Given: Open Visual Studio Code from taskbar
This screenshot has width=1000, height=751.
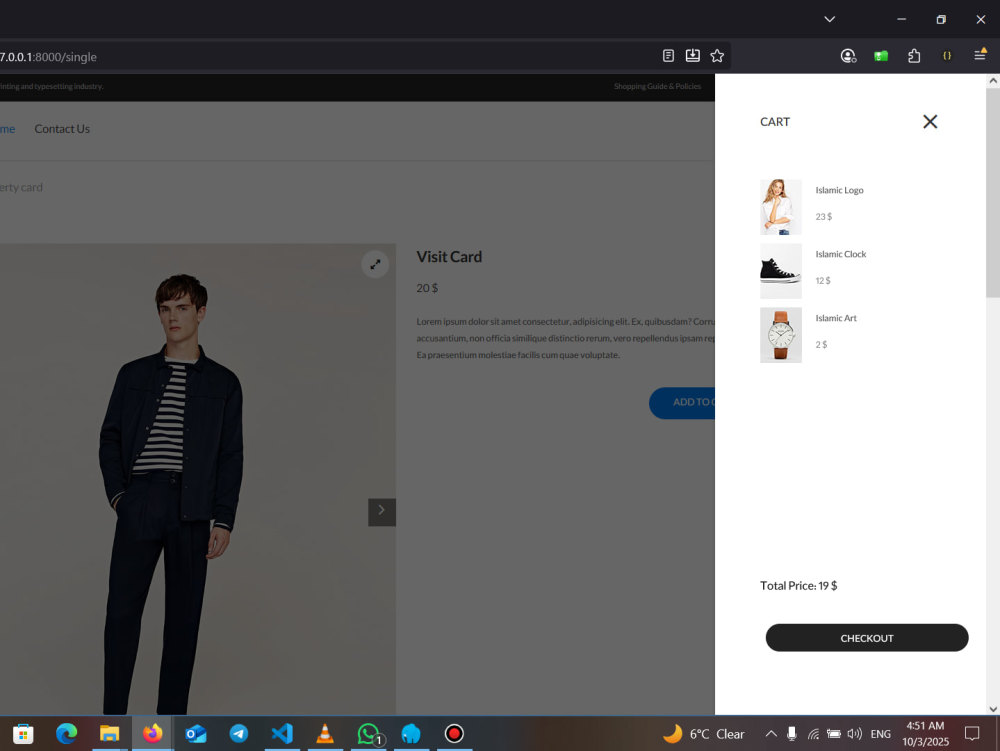Looking at the screenshot, I should 282,734.
